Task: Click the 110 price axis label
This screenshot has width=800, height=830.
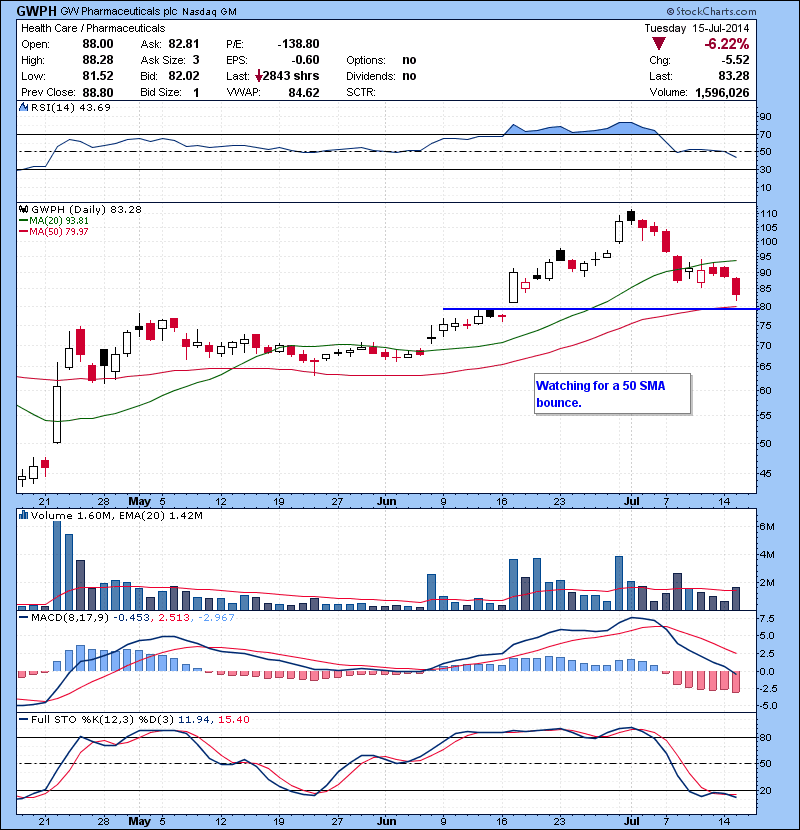Action: 768,213
